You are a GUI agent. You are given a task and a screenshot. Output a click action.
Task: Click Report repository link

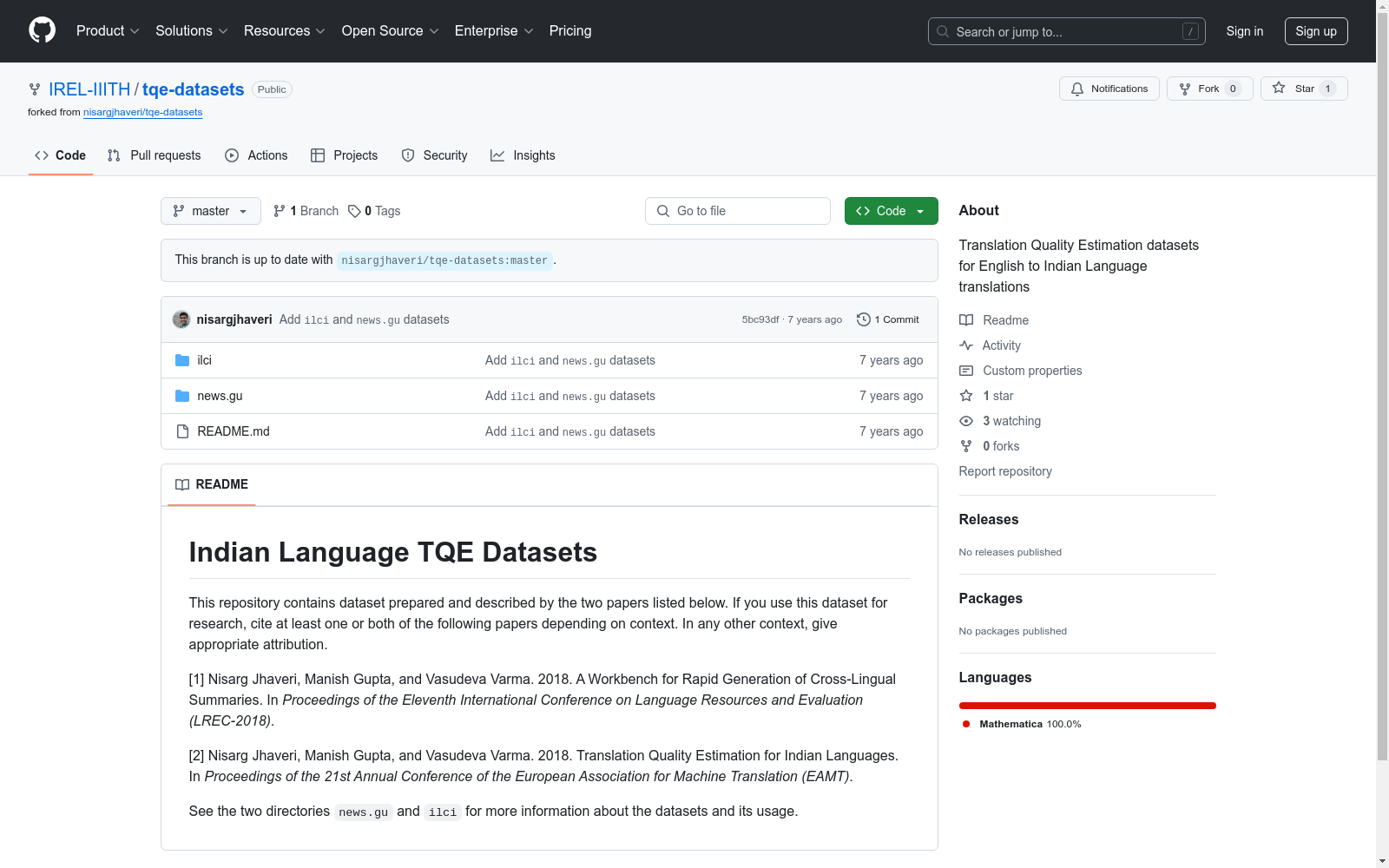(x=1005, y=471)
